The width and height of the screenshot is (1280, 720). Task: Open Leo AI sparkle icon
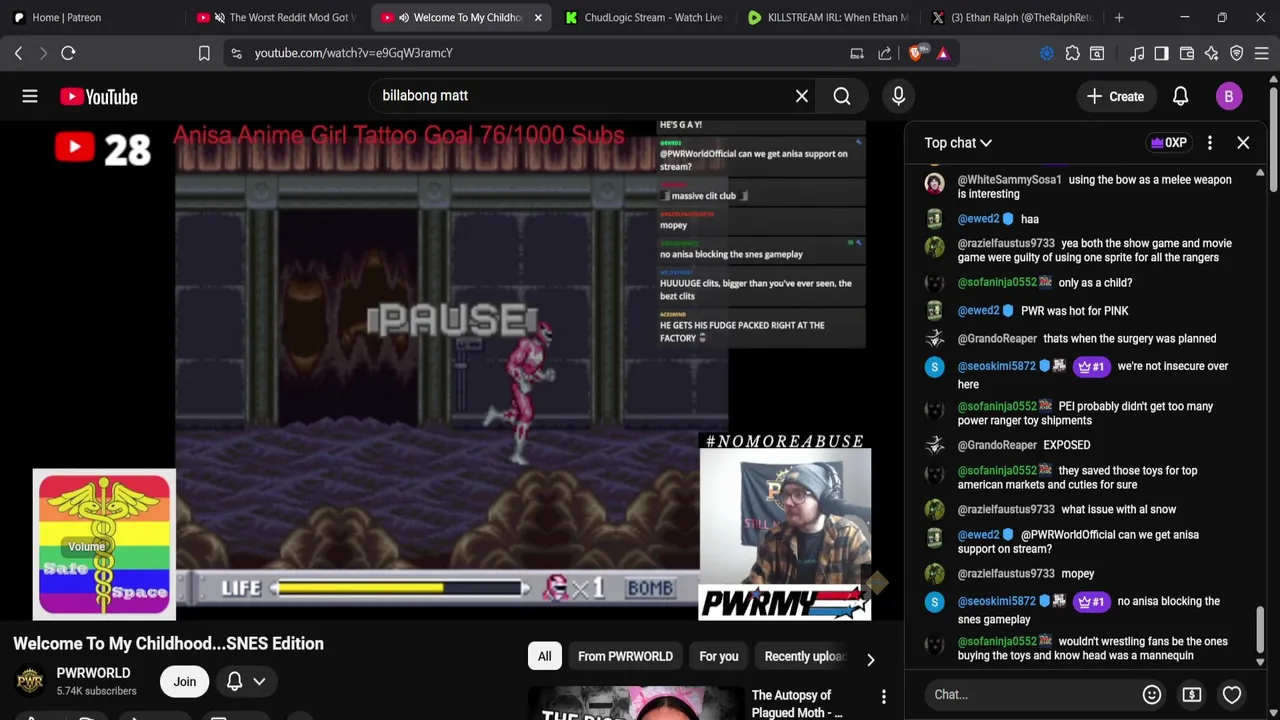point(1211,53)
